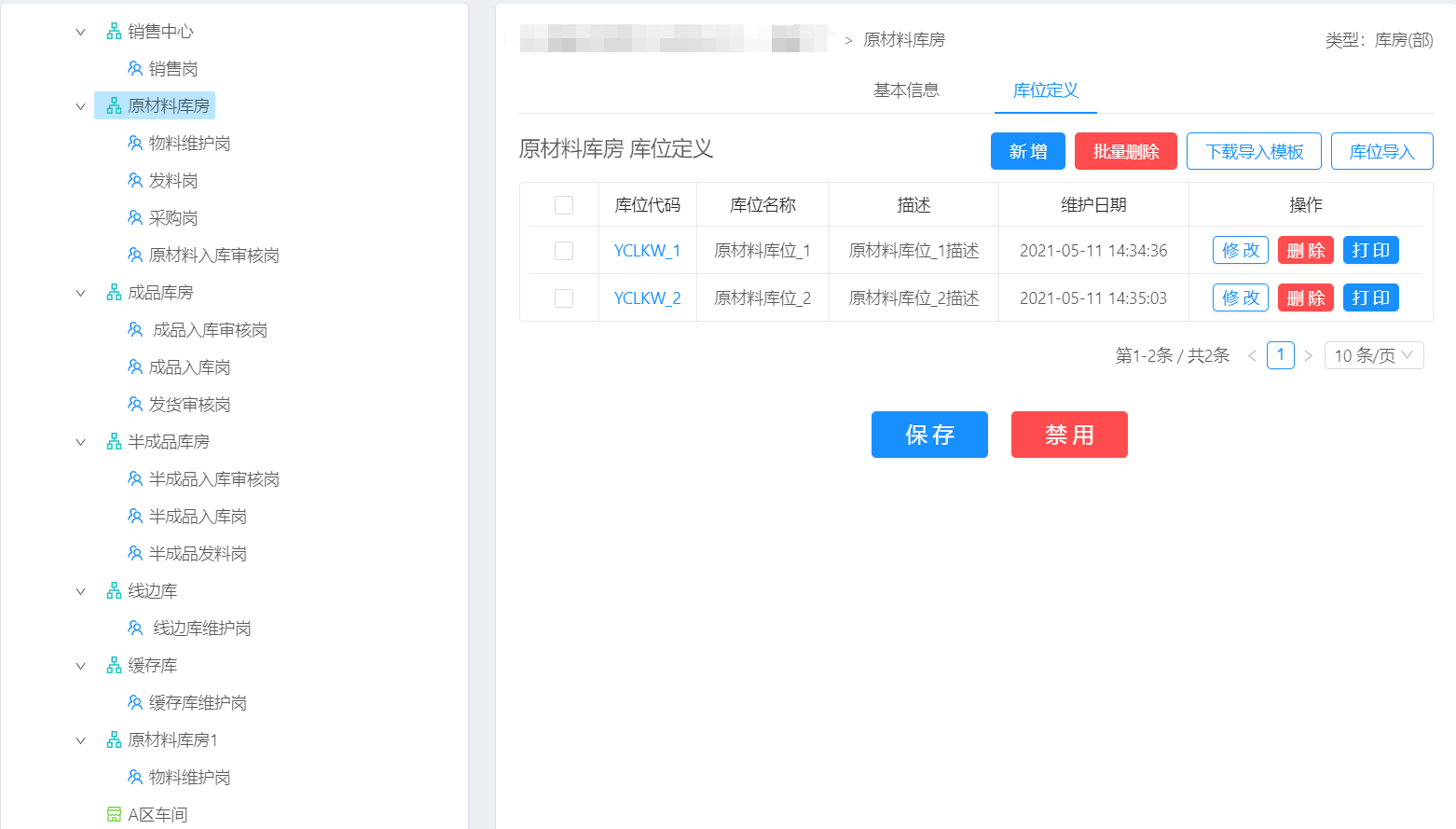Collapse the 原材料库房 tree node

(80, 106)
